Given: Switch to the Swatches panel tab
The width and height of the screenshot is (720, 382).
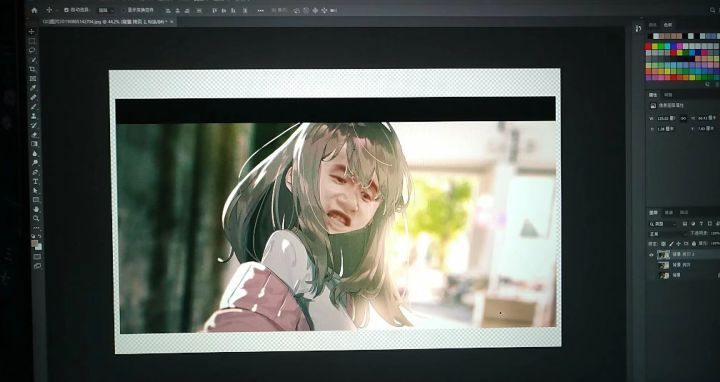Looking at the screenshot, I should pos(668,25).
